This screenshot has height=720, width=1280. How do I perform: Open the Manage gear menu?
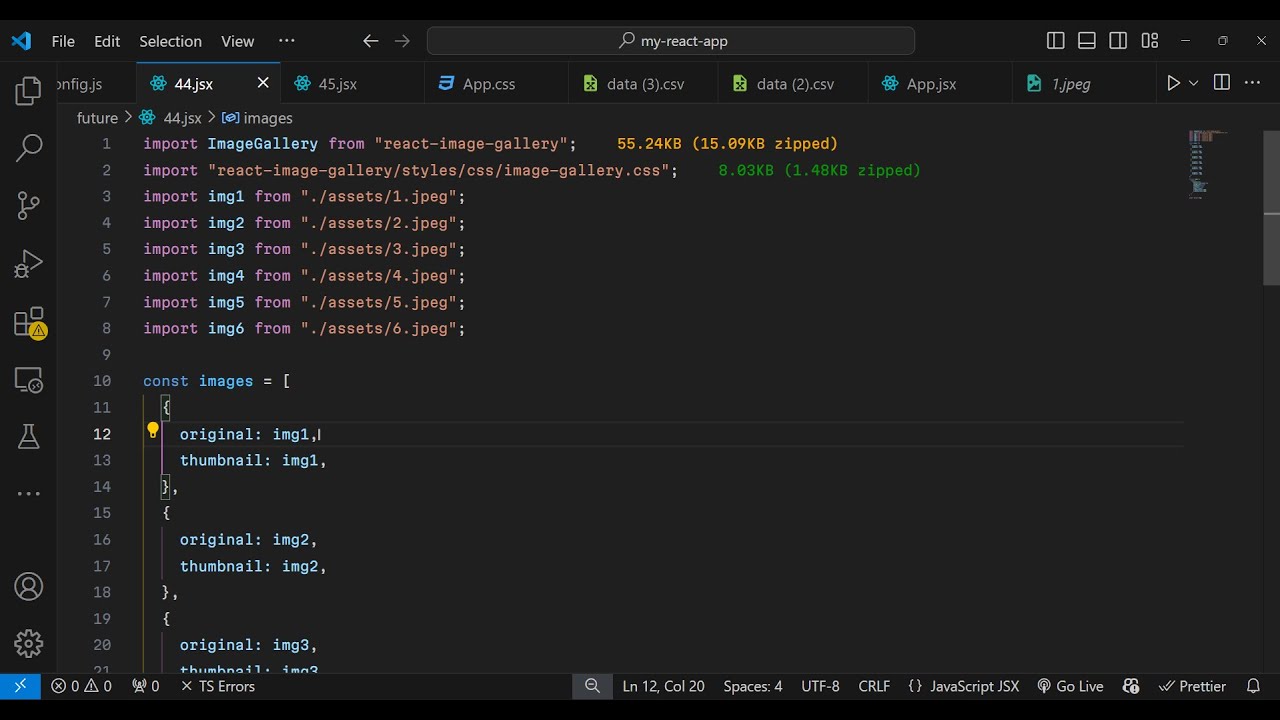pos(29,644)
